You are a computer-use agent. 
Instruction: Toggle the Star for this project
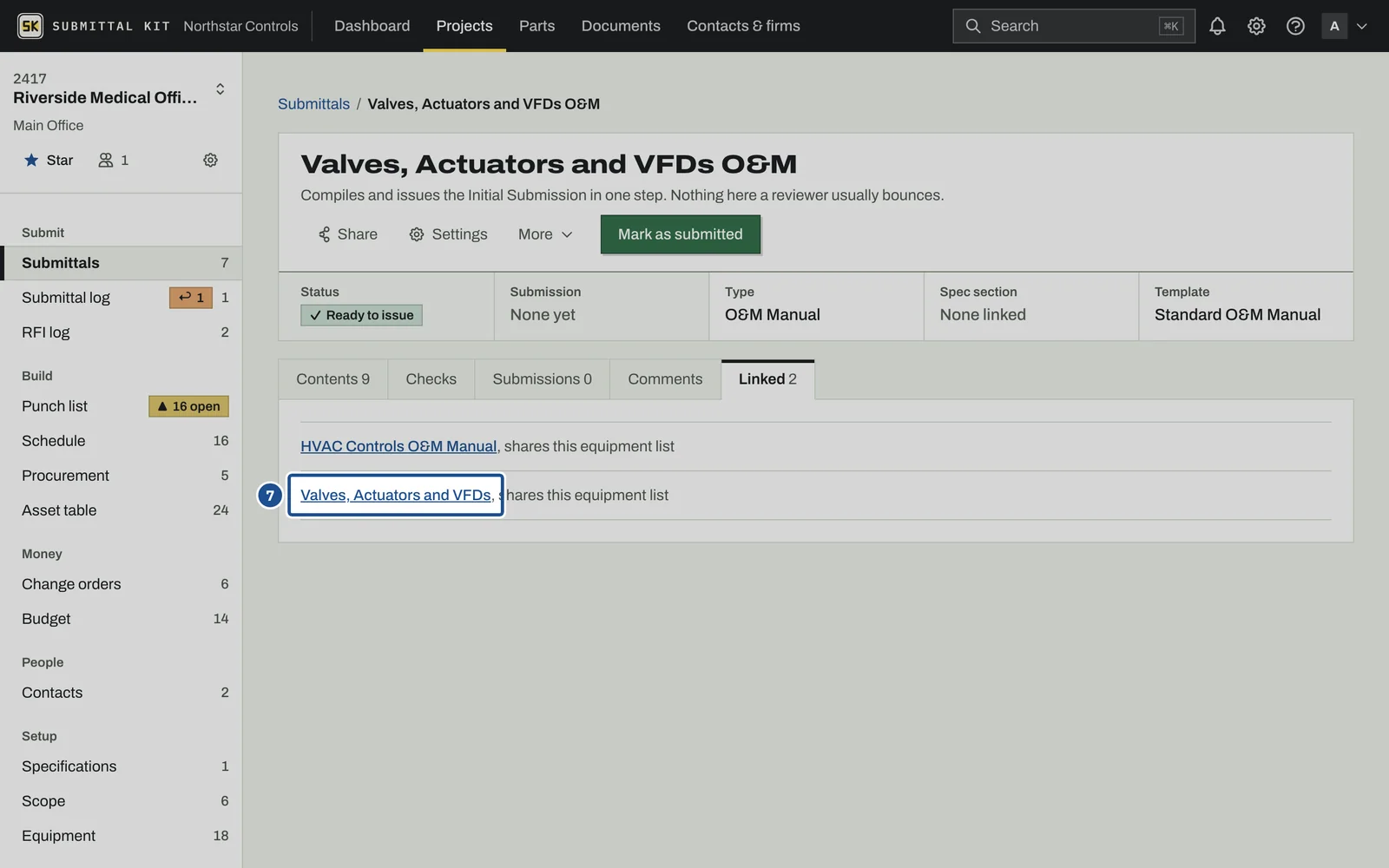pyautogui.click(x=49, y=160)
